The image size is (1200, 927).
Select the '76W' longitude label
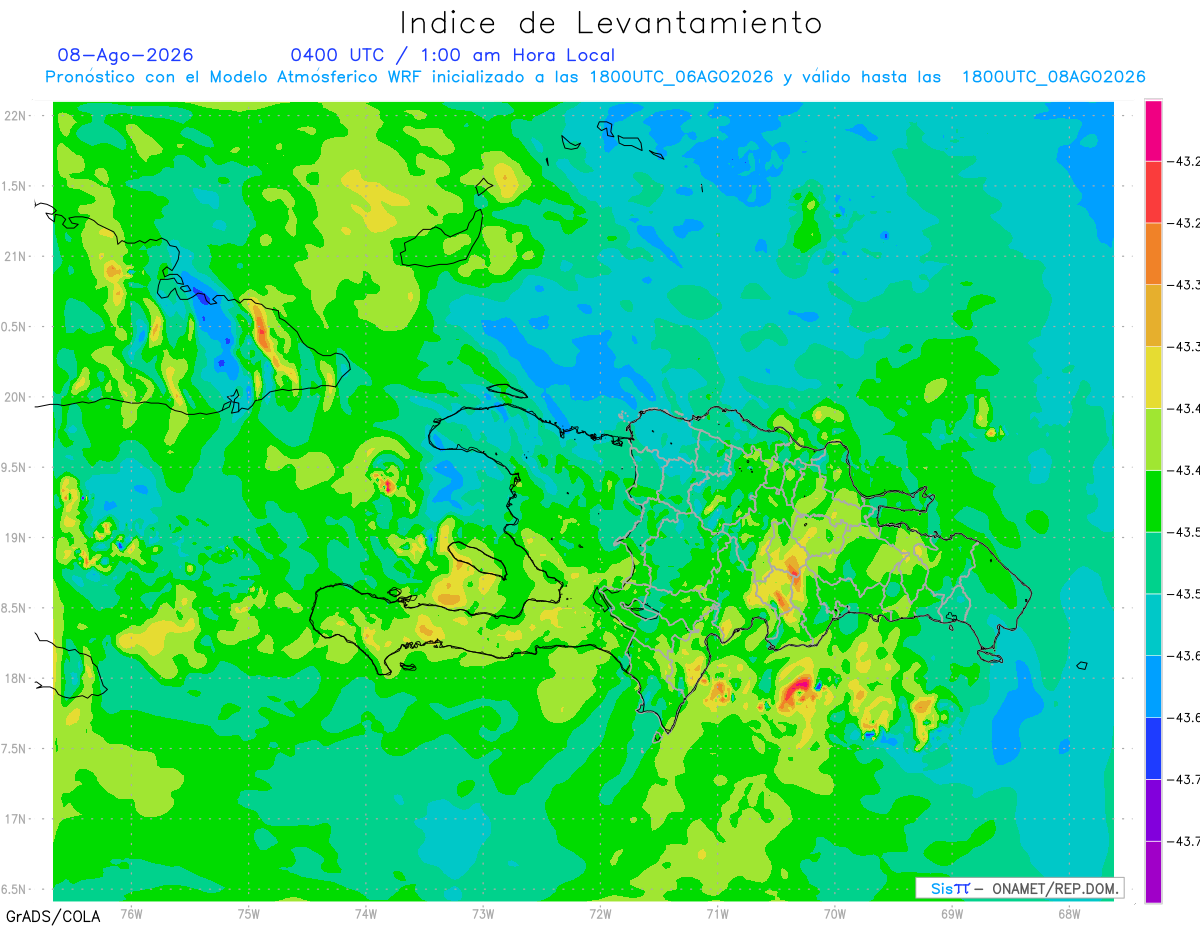coord(131,913)
